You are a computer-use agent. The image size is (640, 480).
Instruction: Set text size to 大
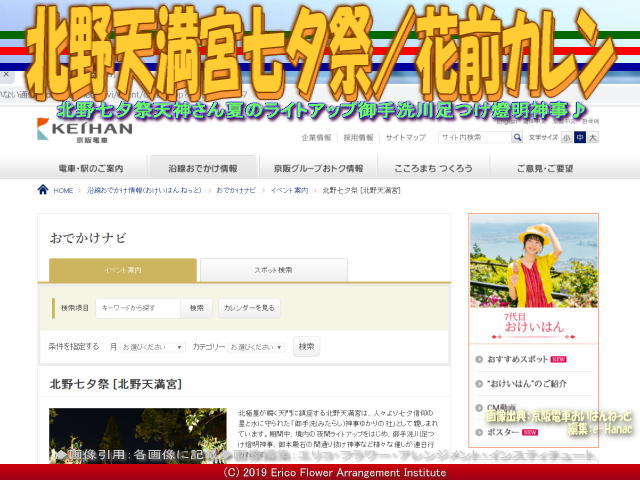click(593, 138)
